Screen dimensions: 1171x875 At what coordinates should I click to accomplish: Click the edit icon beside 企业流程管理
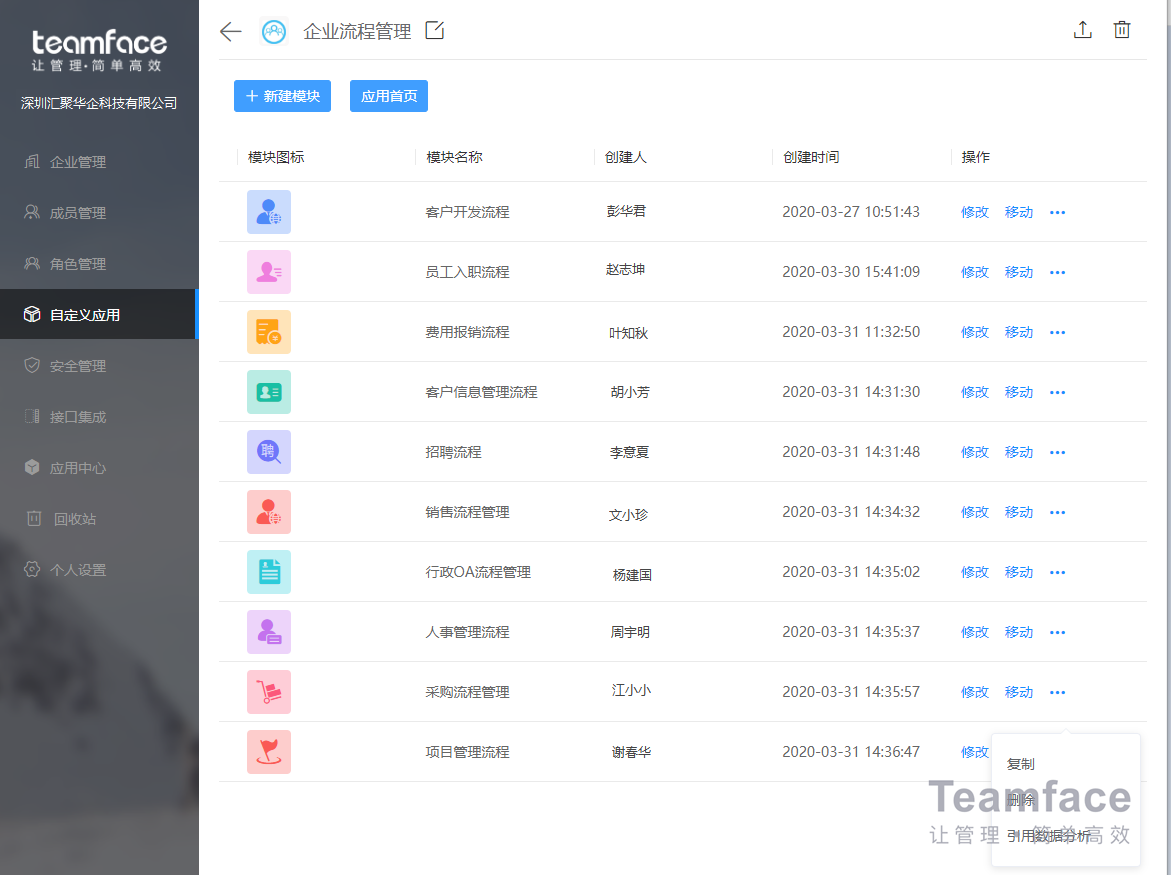tap(435, 31)
